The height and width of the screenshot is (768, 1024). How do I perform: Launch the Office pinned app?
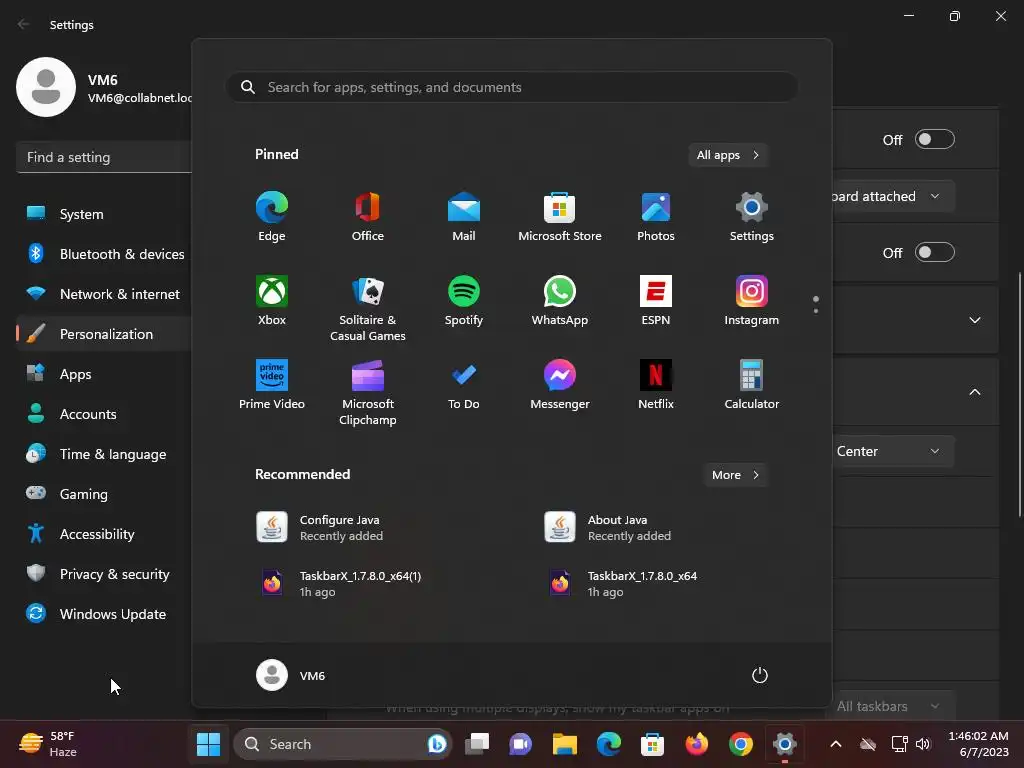point(368,217)
